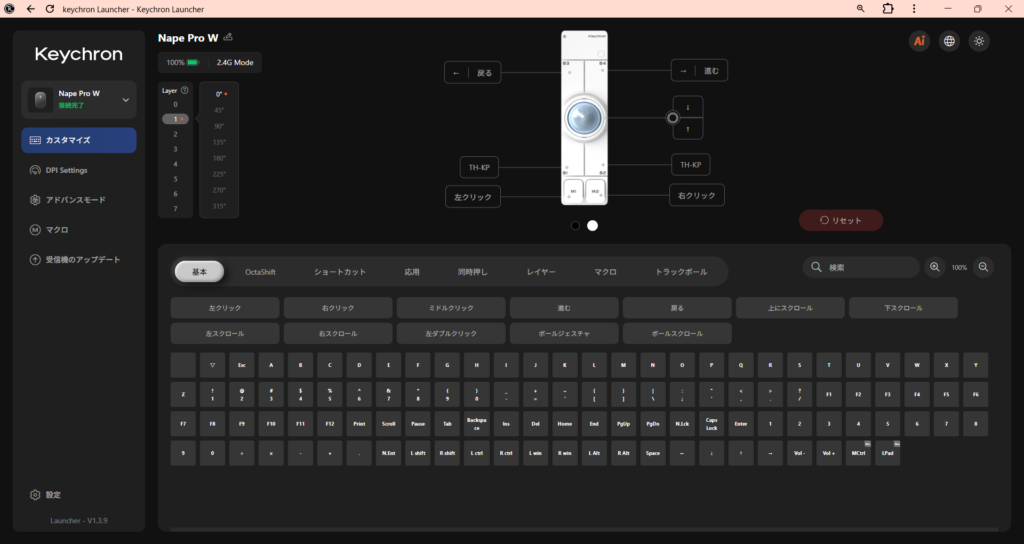Click scroll-up arrow box beside the wheel icon
The width and height of the screenshot is (1024, 544).
(688, 129)
